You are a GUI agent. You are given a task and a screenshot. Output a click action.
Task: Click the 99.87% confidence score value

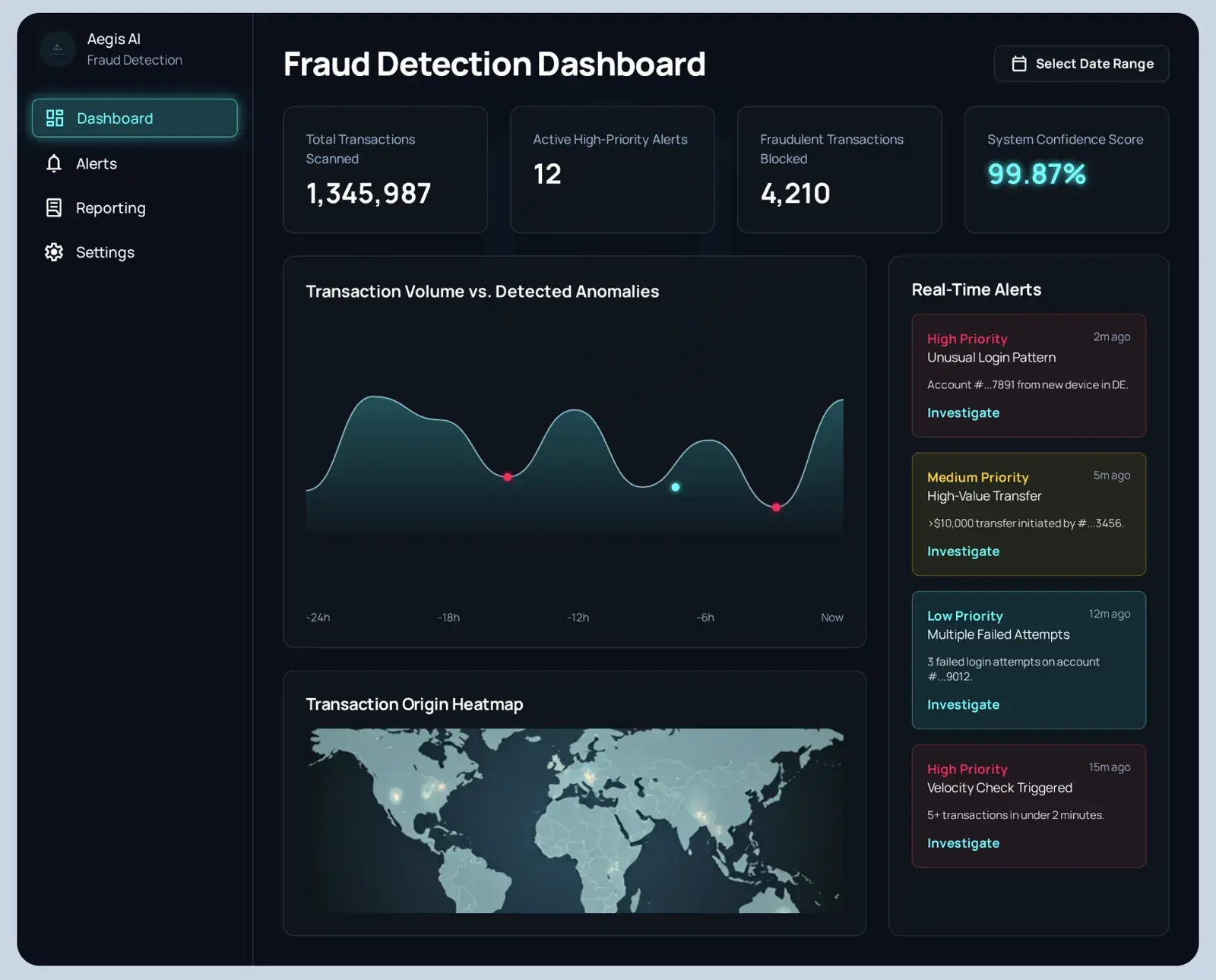click(1037, 174)
